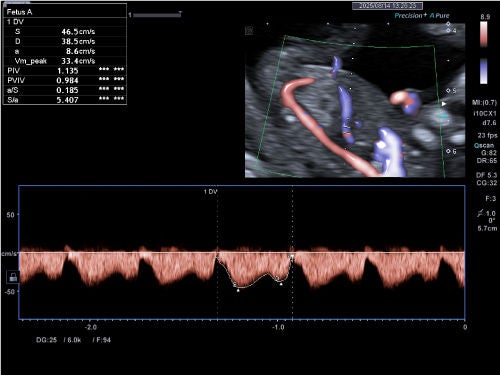Click the DR:65 dynamic range value
The width and height of the screenshot is (500, 375).
(x=487, y=161)
